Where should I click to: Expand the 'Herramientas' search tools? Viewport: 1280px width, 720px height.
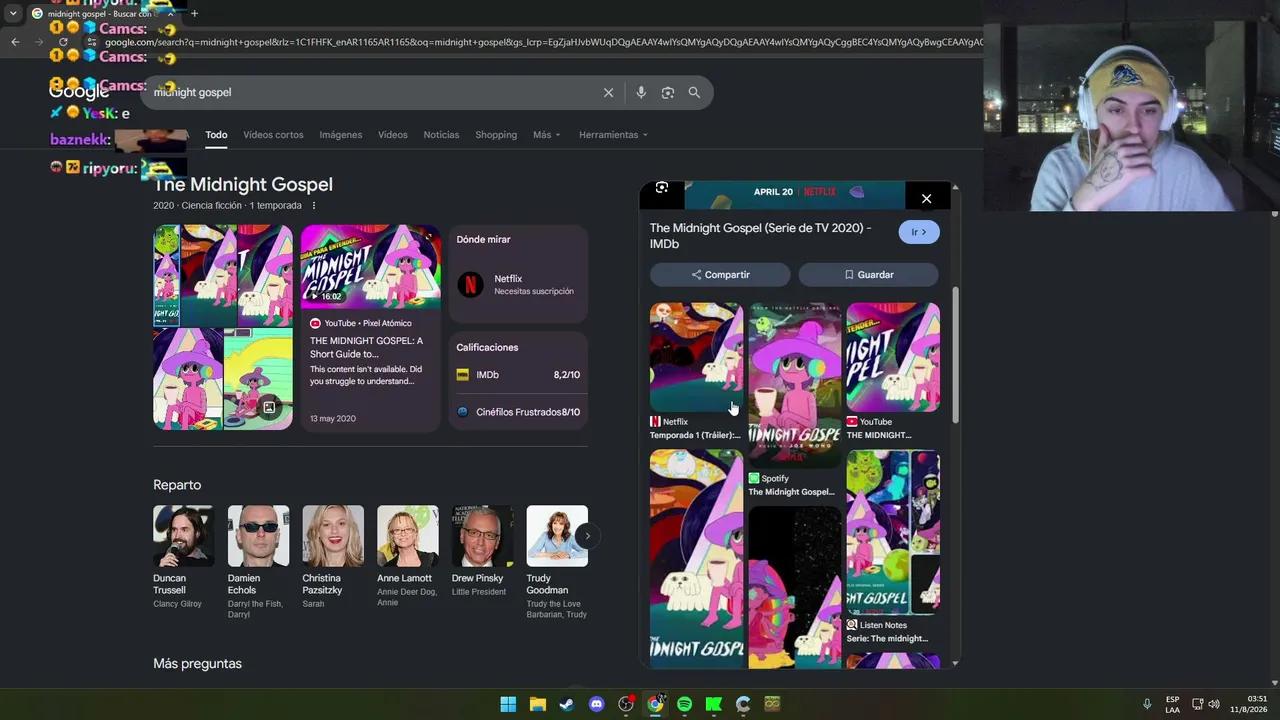click(613, 135)
